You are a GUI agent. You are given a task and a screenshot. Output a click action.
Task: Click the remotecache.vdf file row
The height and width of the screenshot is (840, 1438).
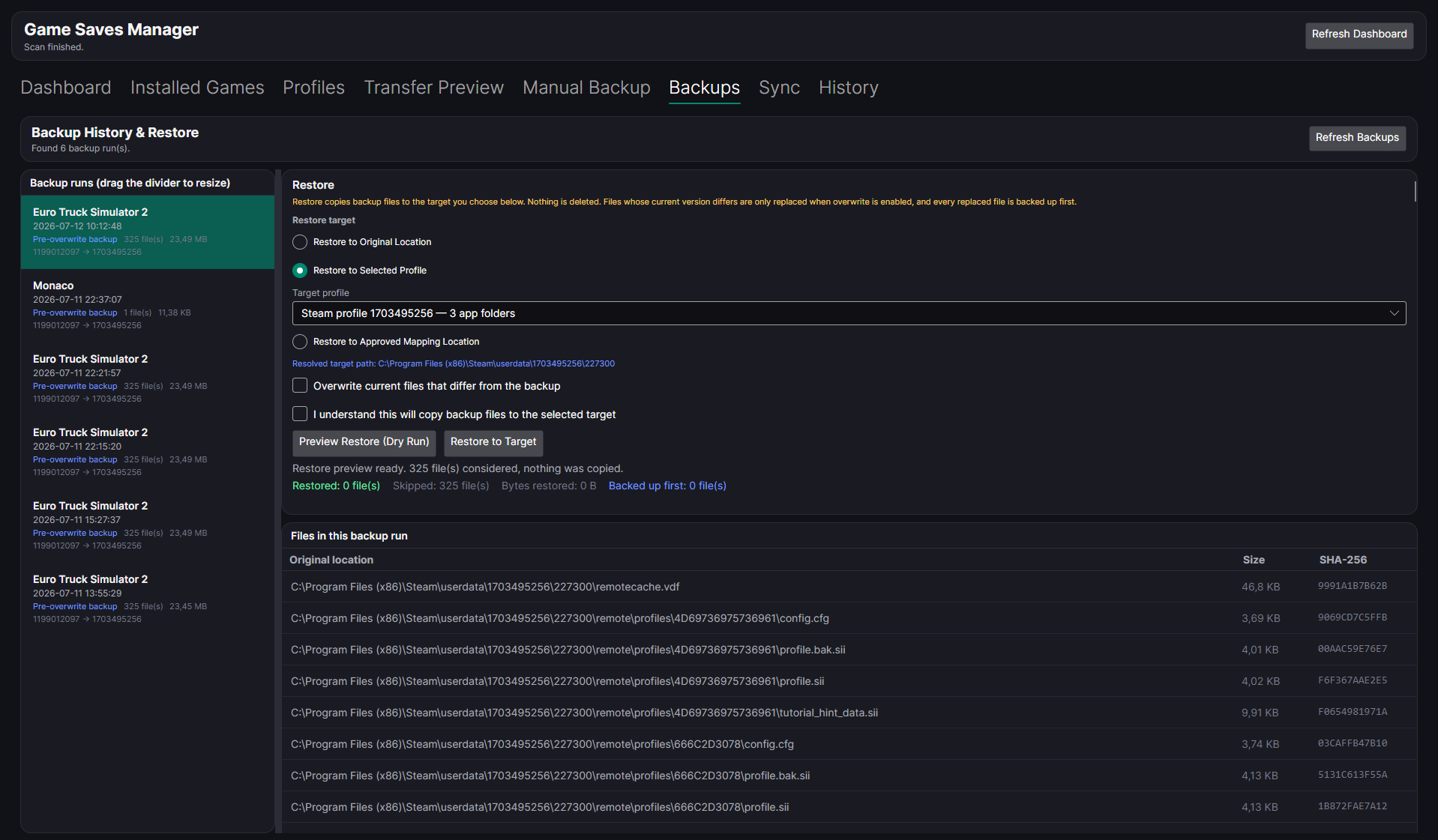849,587
